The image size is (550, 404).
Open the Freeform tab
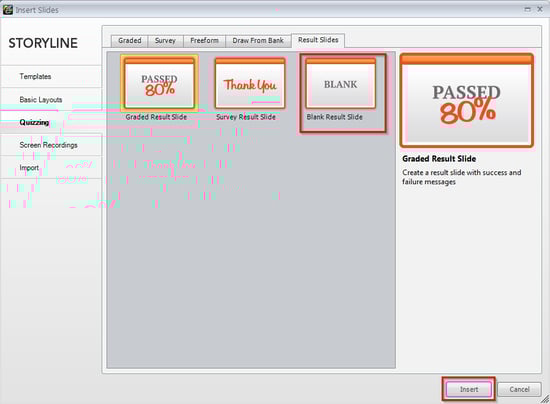[x=204, y=41]
